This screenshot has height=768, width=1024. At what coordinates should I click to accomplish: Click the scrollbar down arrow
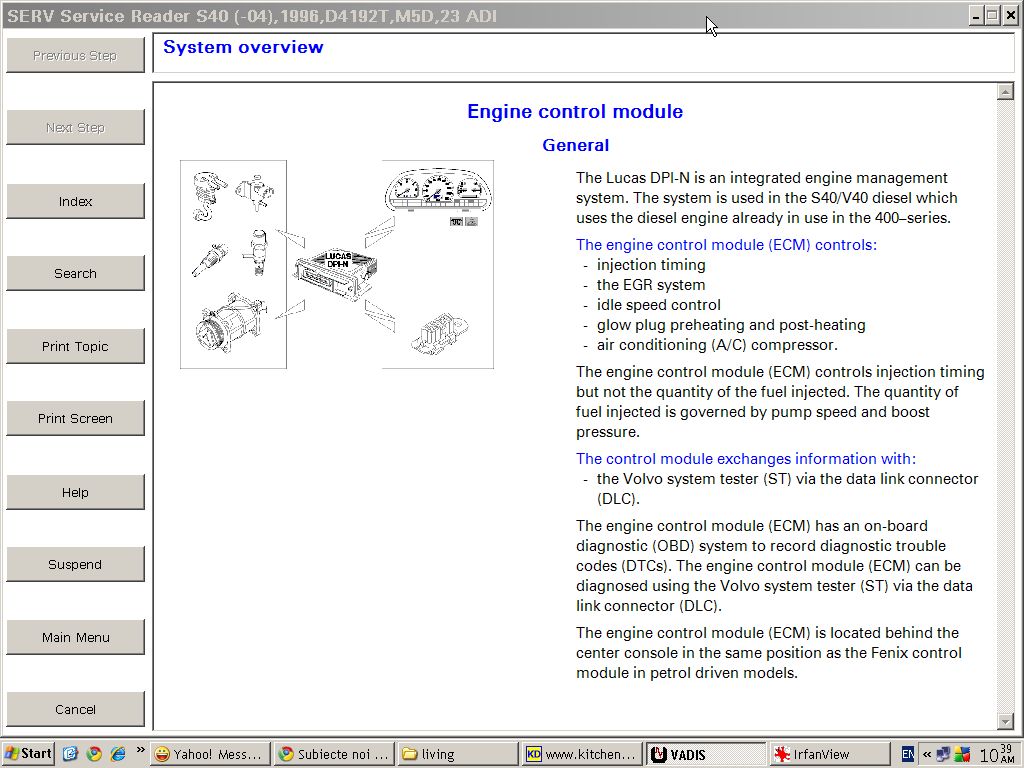point(1005,721)
